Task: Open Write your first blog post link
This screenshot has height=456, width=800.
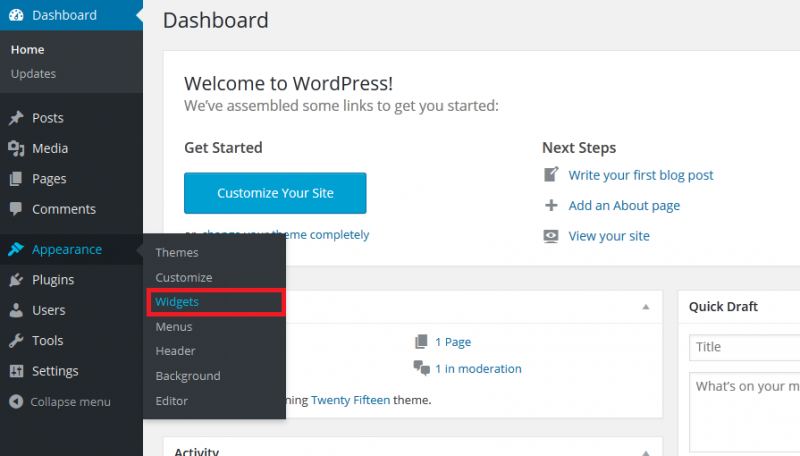Action: (x=641, y=175)
